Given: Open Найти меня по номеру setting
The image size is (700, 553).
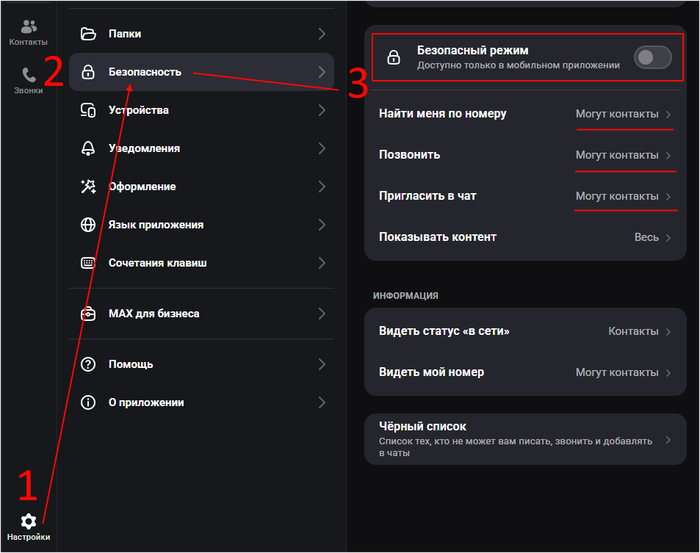Looking at the screenshot, I should pyautogui.click(x=525, y=114).
